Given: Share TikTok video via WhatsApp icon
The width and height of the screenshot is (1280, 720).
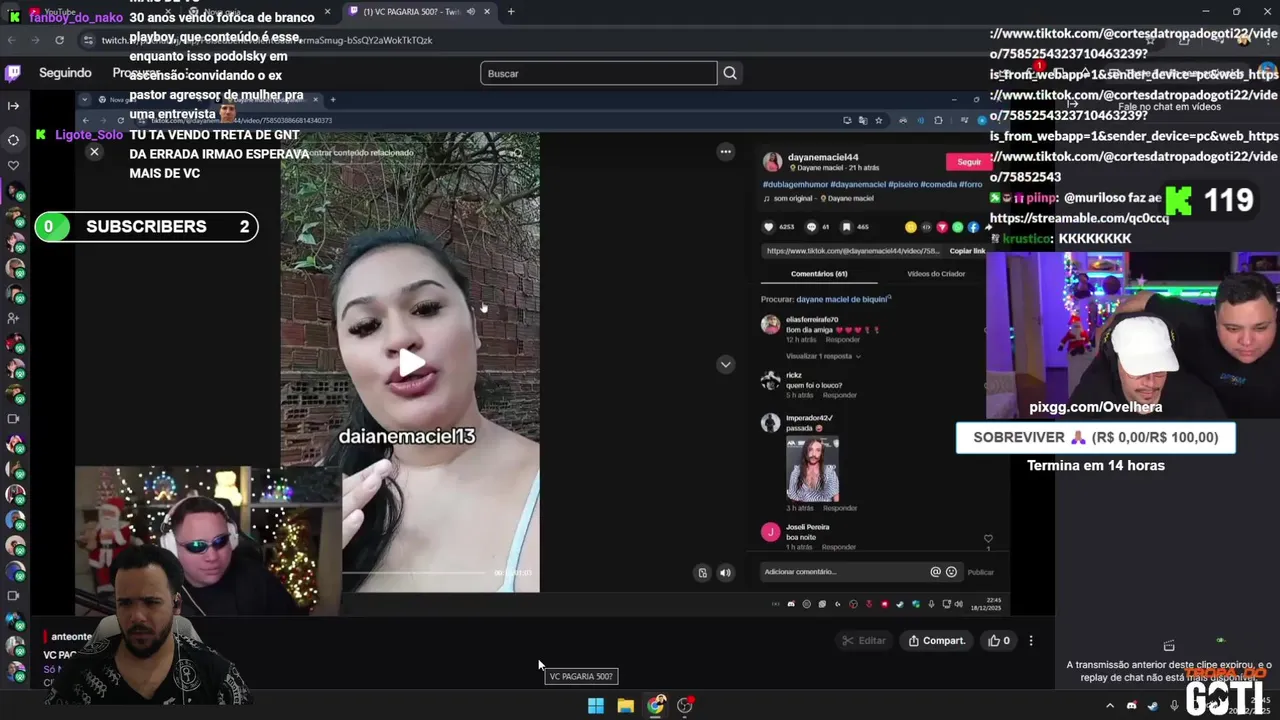Looking at the screenshot, I should point(957,227).
